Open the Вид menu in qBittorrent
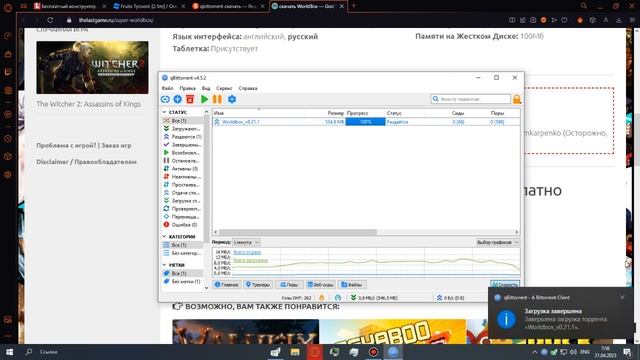This screenshot has height=360, width=640. 206,88
